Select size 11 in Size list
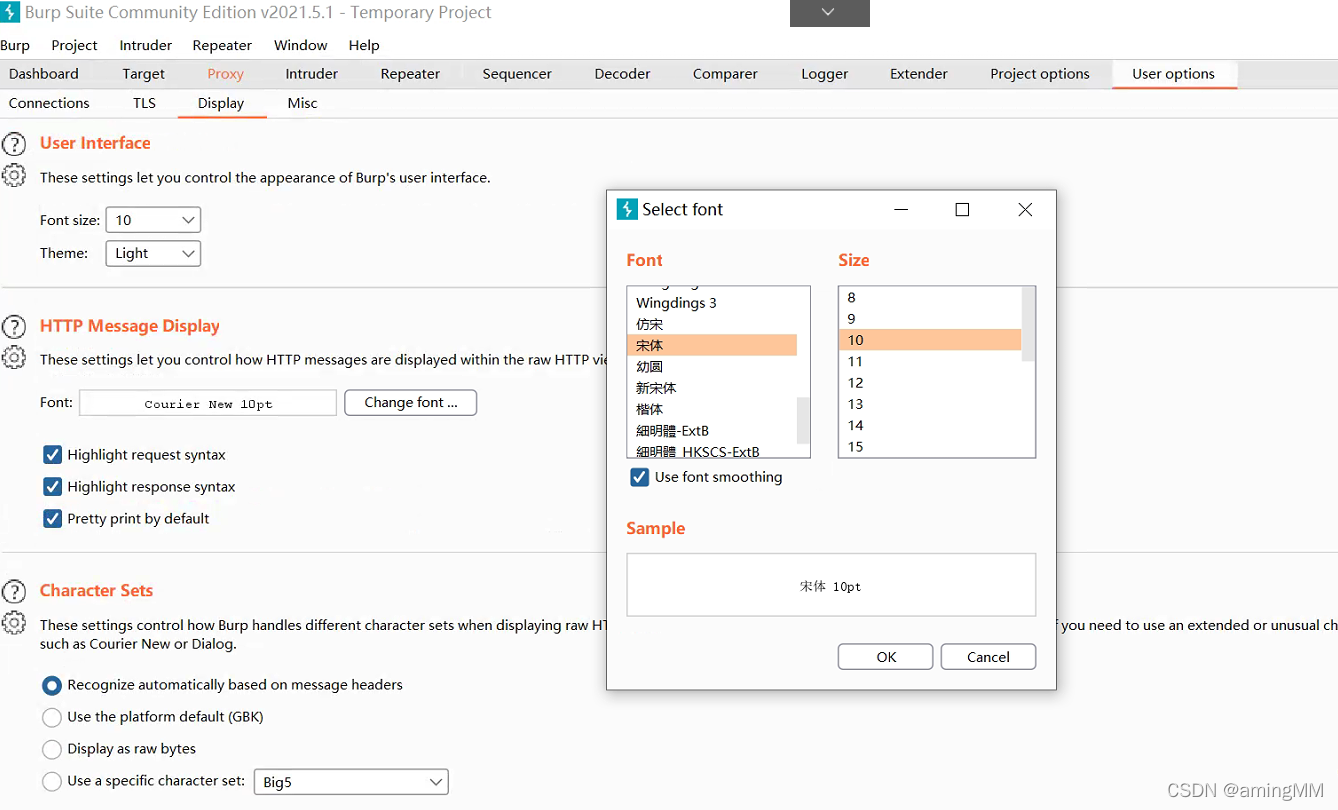The image size is (1338, 810). click(x=930, y=361)
